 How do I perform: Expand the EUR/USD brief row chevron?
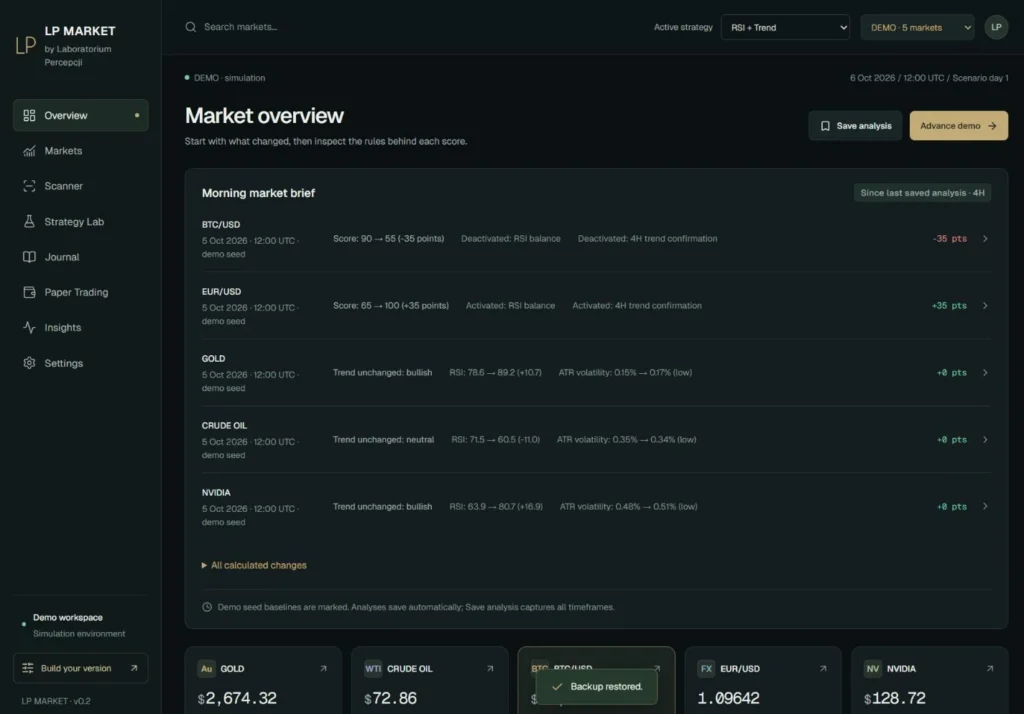[x=985, y=306]
